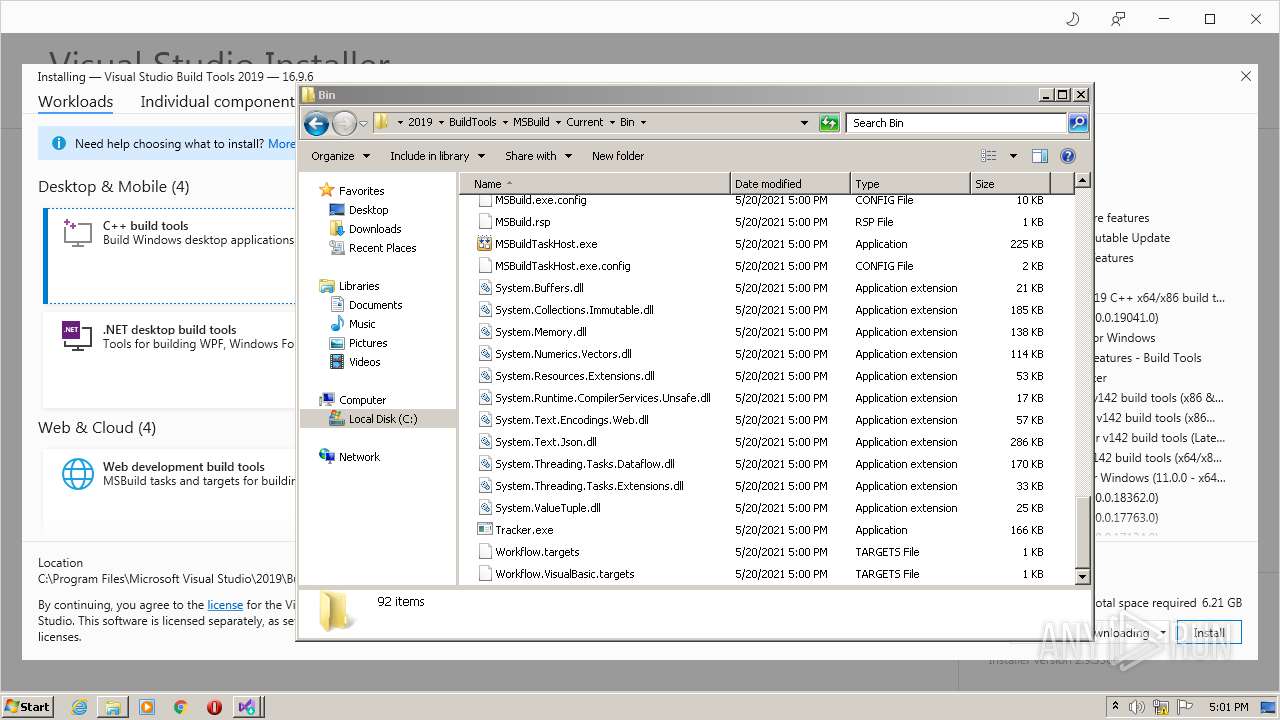
Task: Toggle the installer theme moon icon
Action: (1072, 19)
